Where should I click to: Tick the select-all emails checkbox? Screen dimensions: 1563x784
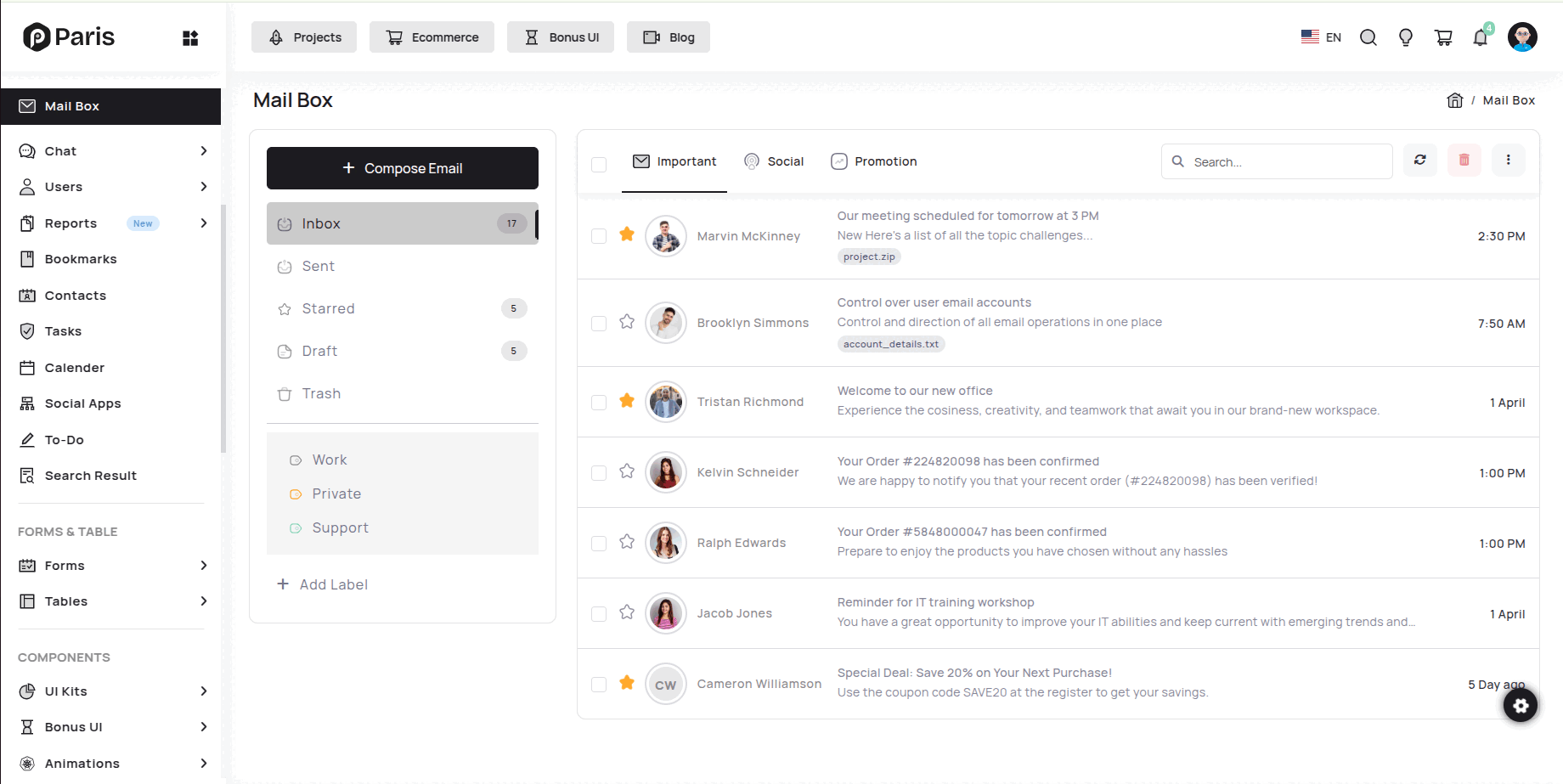click(x=599, y=164)
